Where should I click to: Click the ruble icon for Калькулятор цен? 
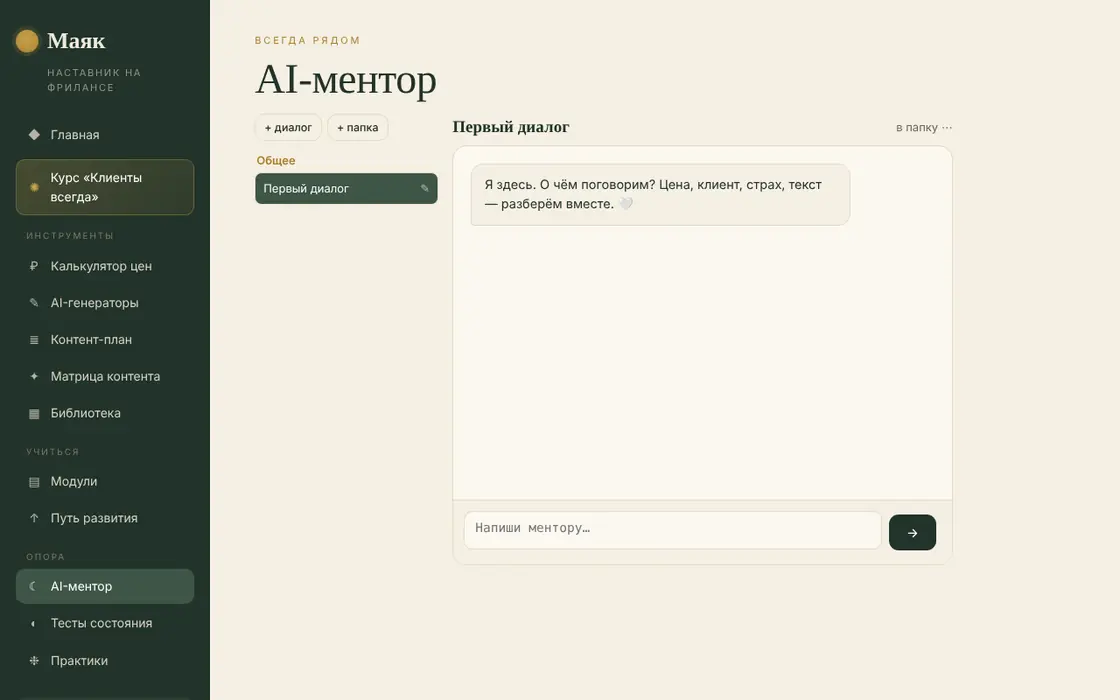pos(34,266)
